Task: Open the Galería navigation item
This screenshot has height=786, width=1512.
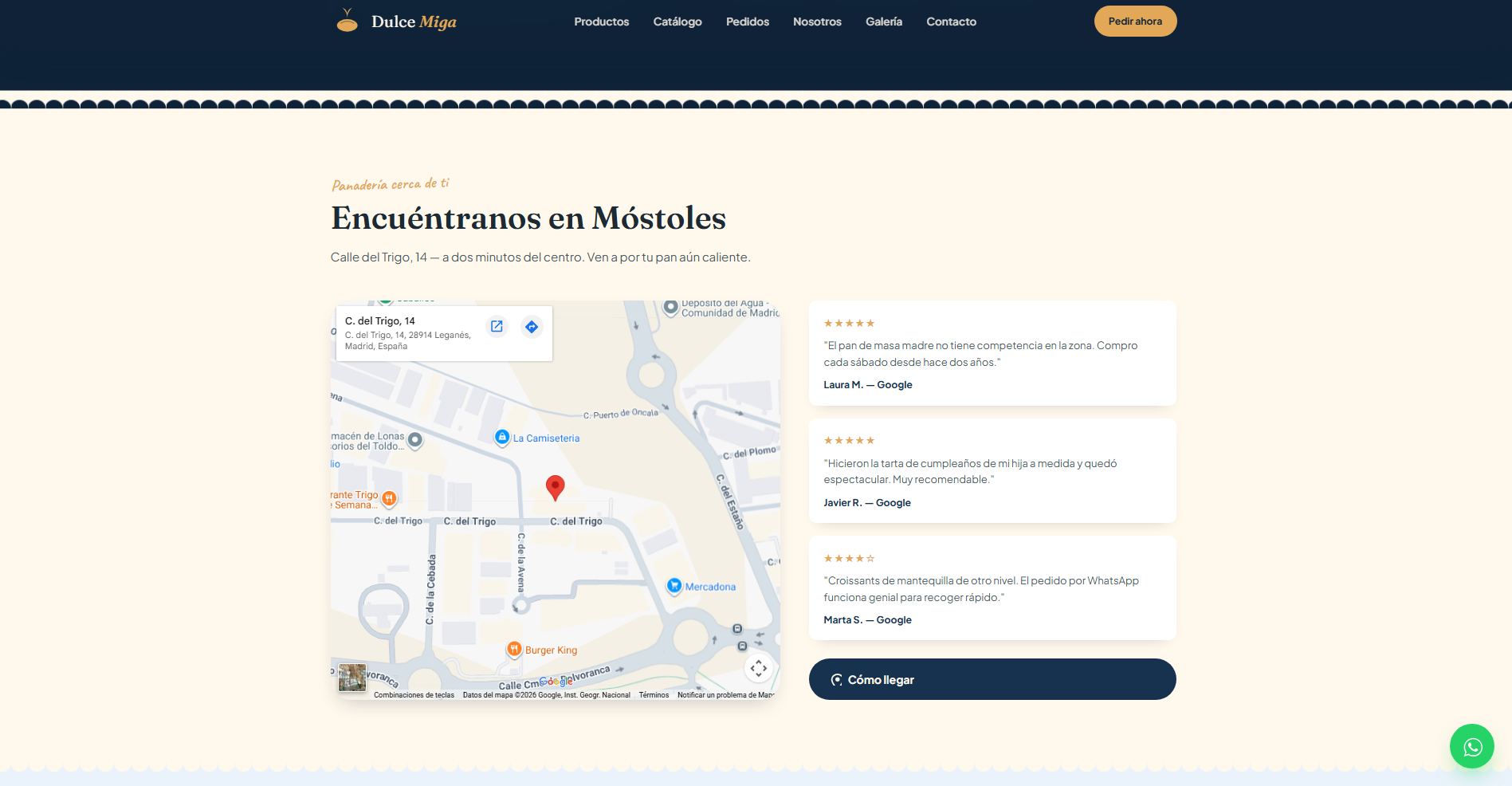Action: point(884,22)
